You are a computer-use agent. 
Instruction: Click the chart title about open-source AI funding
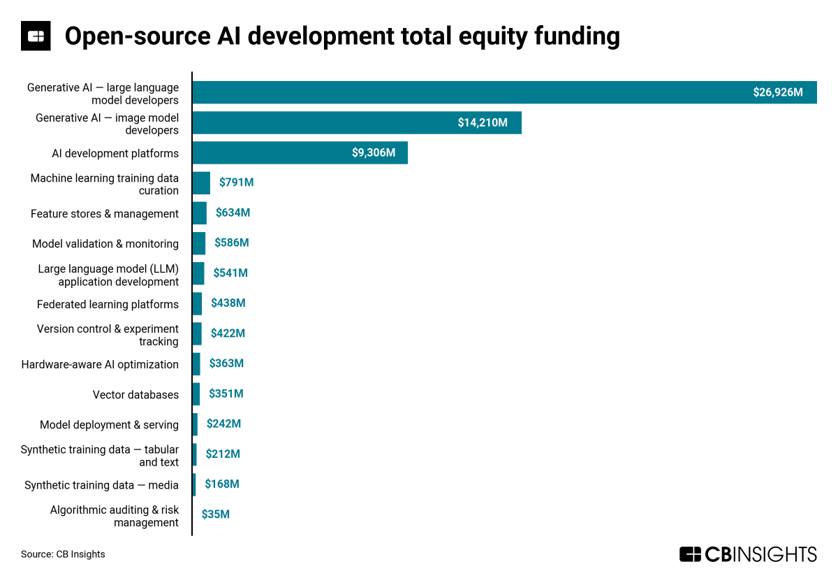click(x=342, y=37)
